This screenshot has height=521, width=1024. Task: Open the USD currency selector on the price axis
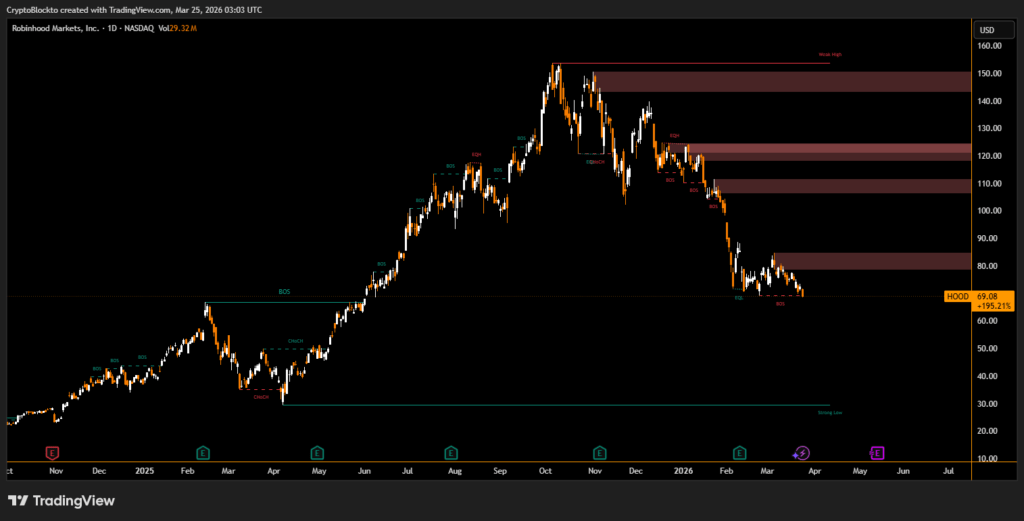tap(987, 30)
